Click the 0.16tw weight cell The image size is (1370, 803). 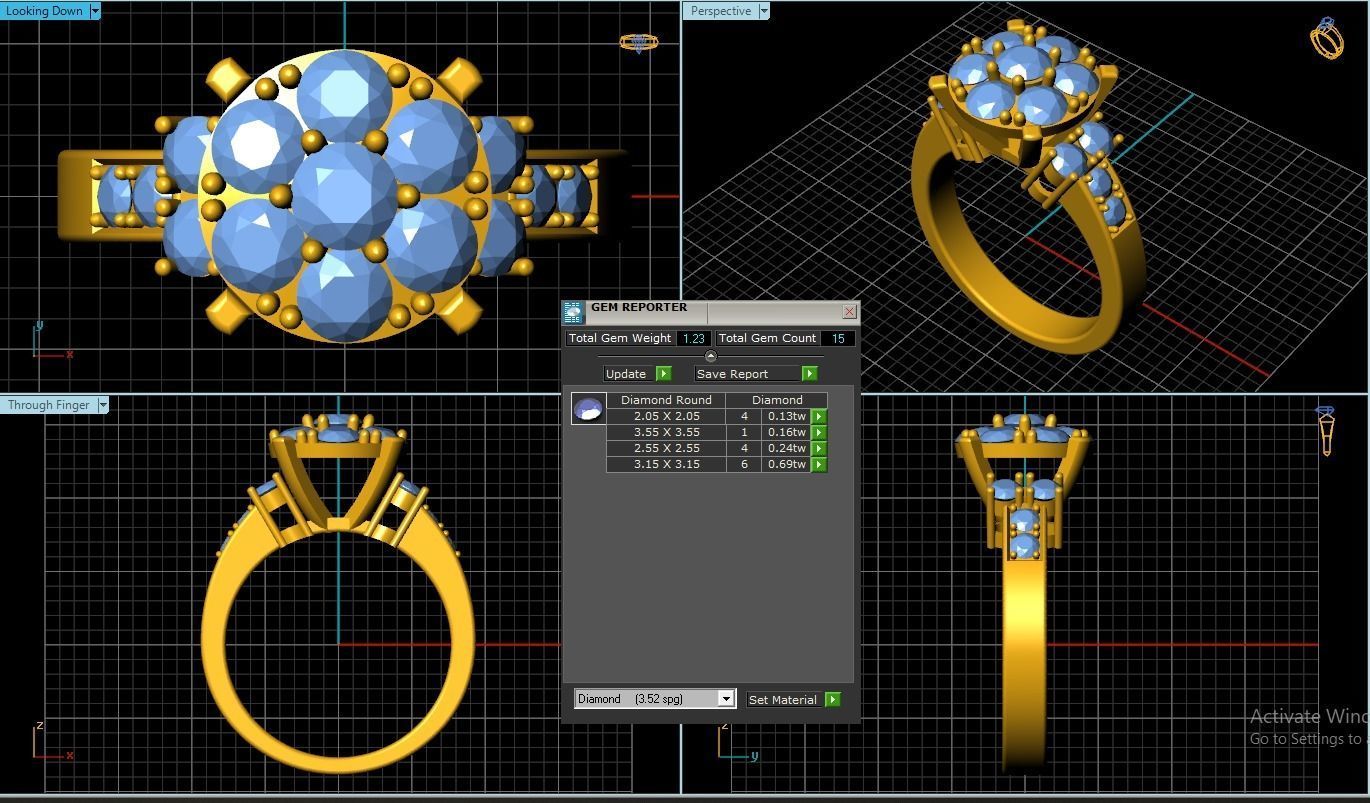click(786, 432)
